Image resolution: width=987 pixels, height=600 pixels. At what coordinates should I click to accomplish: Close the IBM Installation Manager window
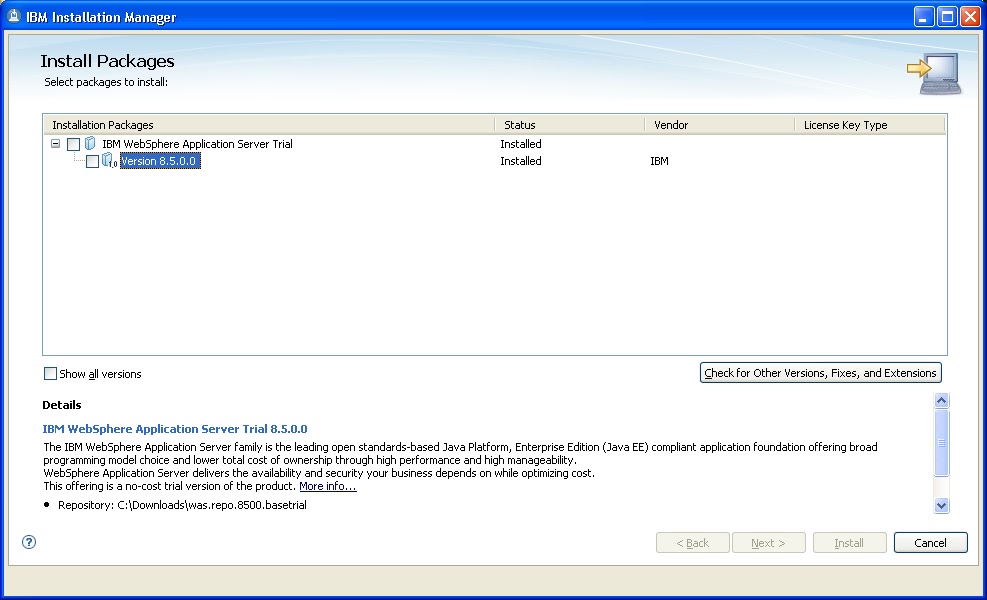click(x=970, y=16)
